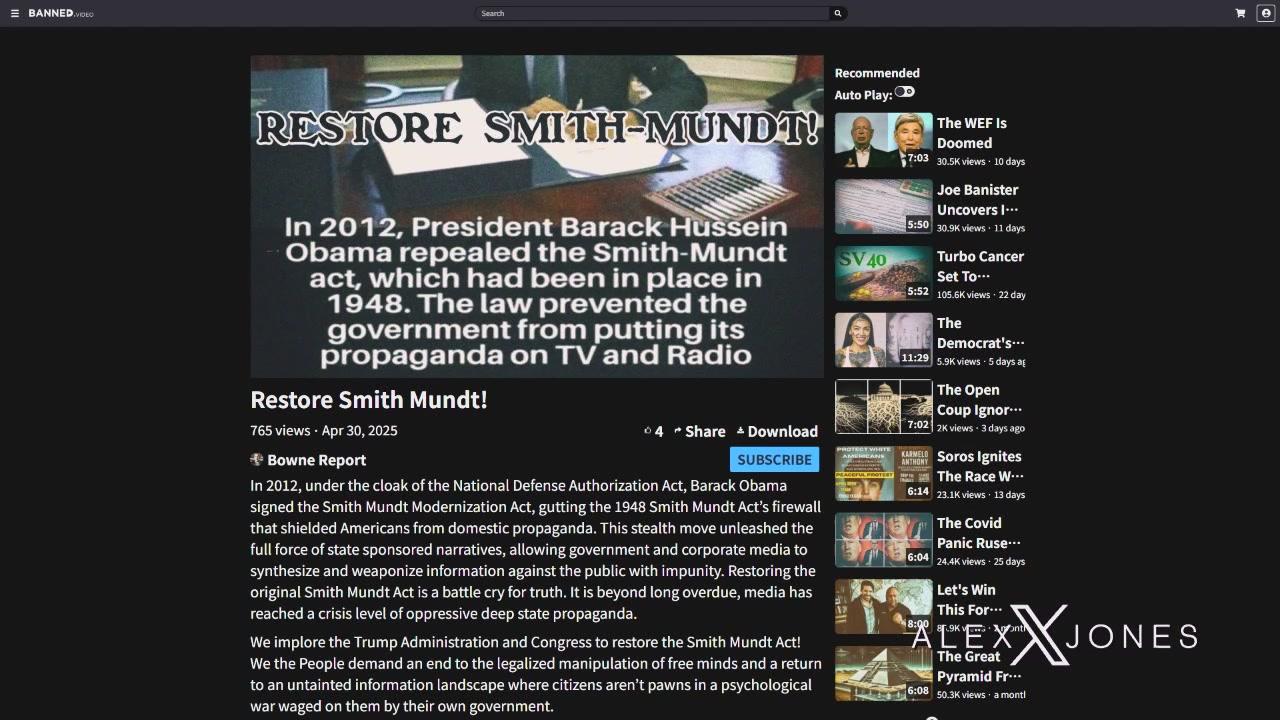Open The Covid Panic Ruse thumbnail

(883, 540)
